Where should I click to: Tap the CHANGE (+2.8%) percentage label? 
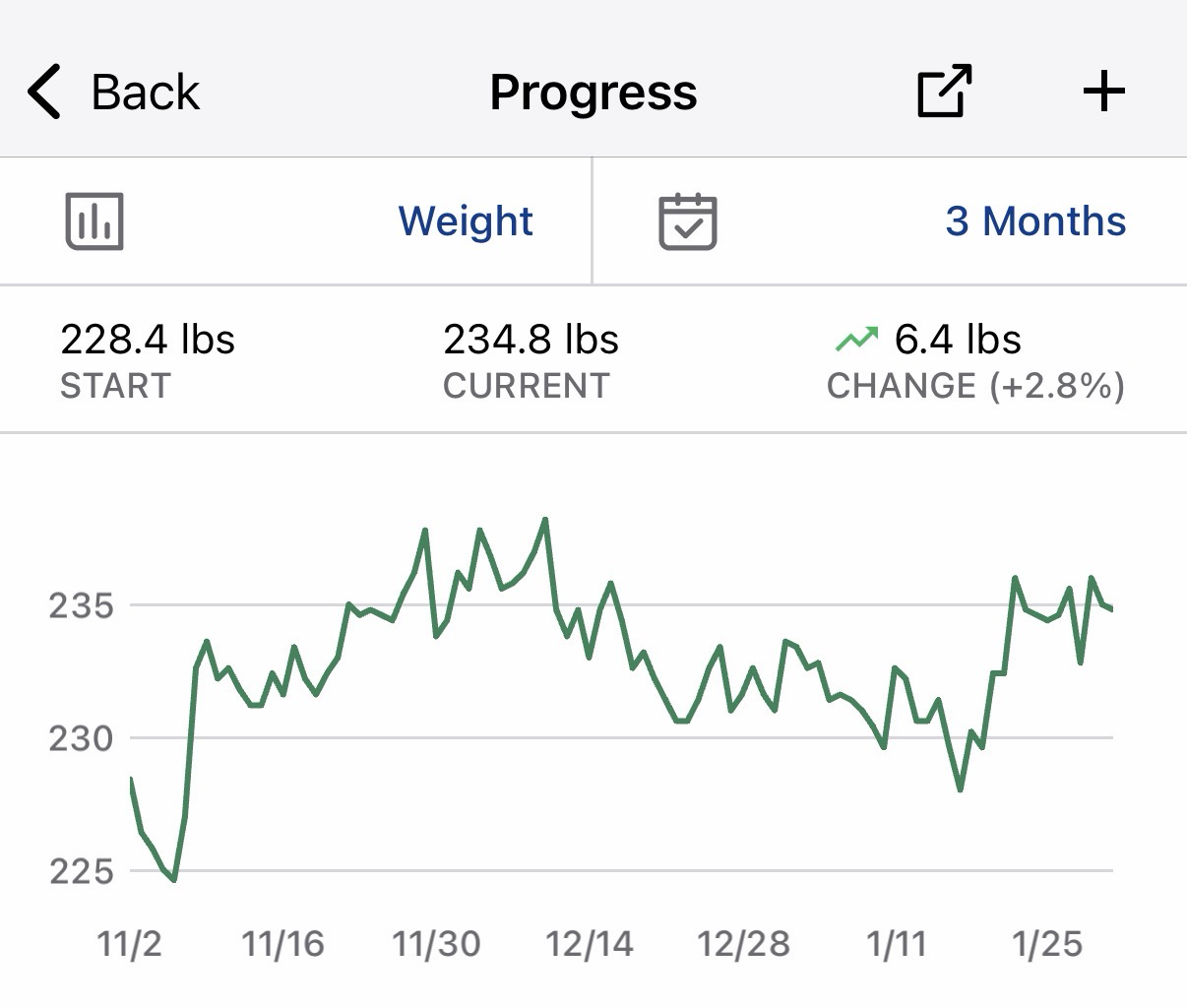coord(975,386)
